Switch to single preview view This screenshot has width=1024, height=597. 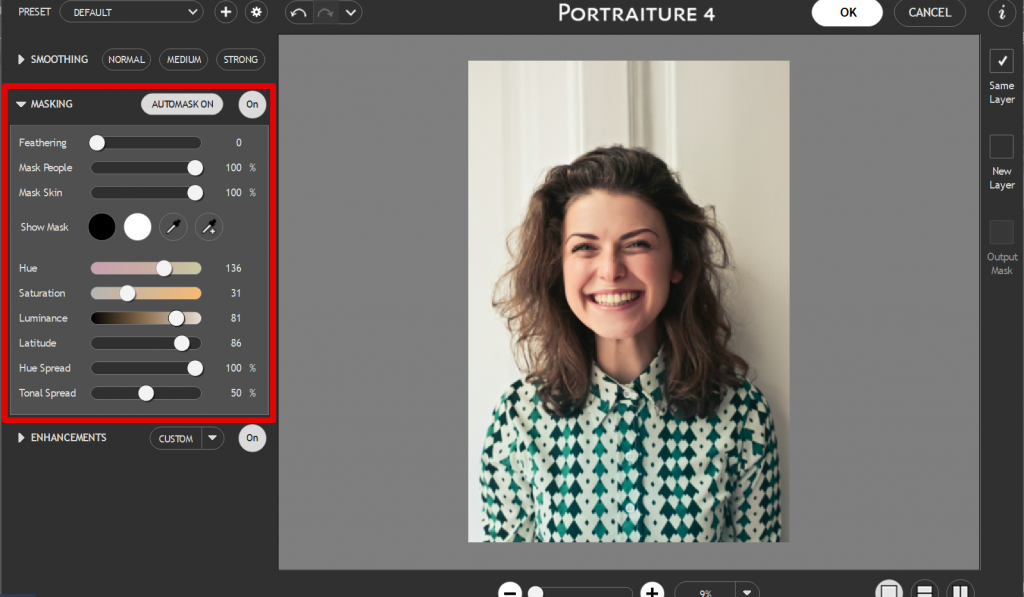[x=889, y=590]
